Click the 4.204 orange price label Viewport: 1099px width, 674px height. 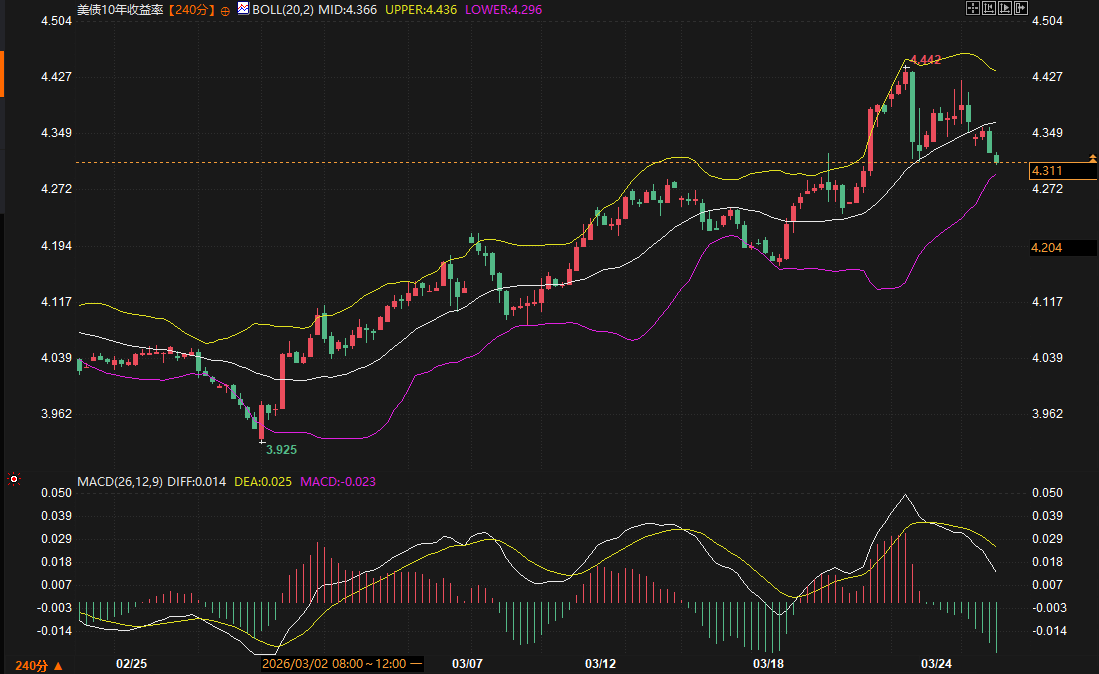pyautogui.click(x=1062, y=247)
